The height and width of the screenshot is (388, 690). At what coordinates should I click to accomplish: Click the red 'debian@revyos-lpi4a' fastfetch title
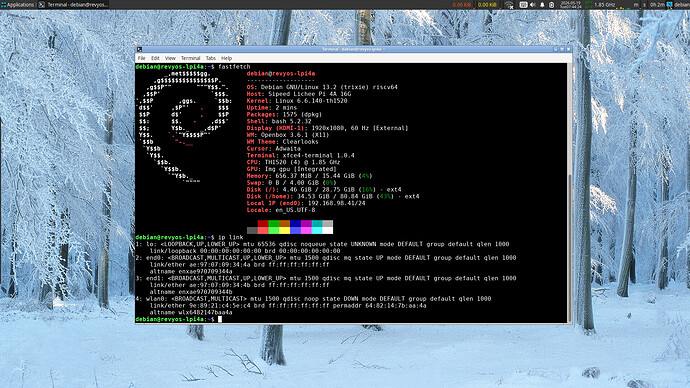point(281,73)
